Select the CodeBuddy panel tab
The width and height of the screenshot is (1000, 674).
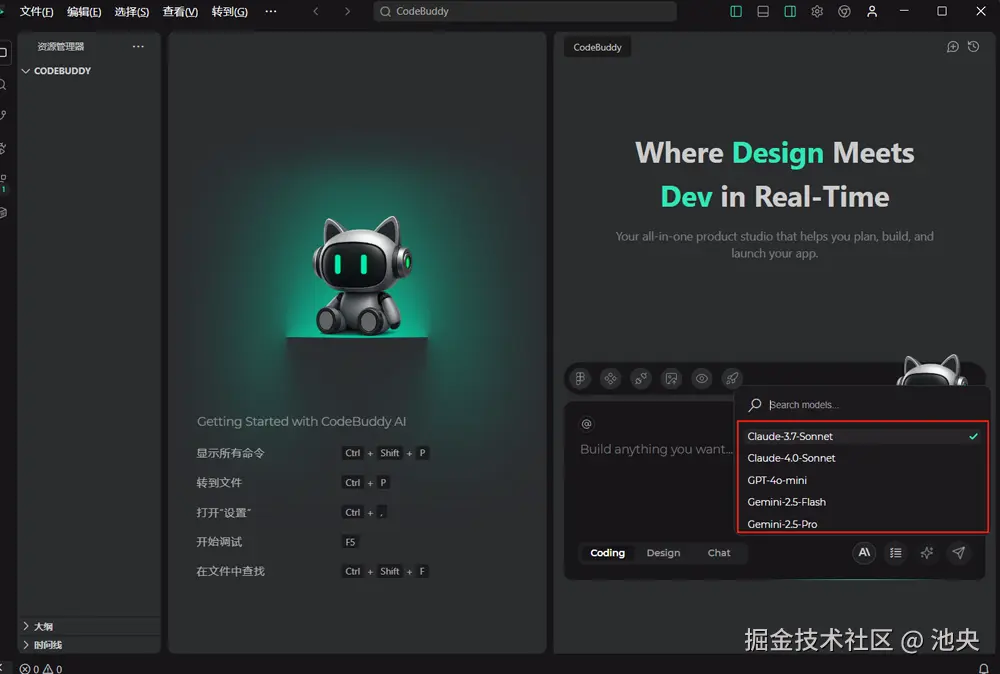pyautogui.click(x=598, y=47)
